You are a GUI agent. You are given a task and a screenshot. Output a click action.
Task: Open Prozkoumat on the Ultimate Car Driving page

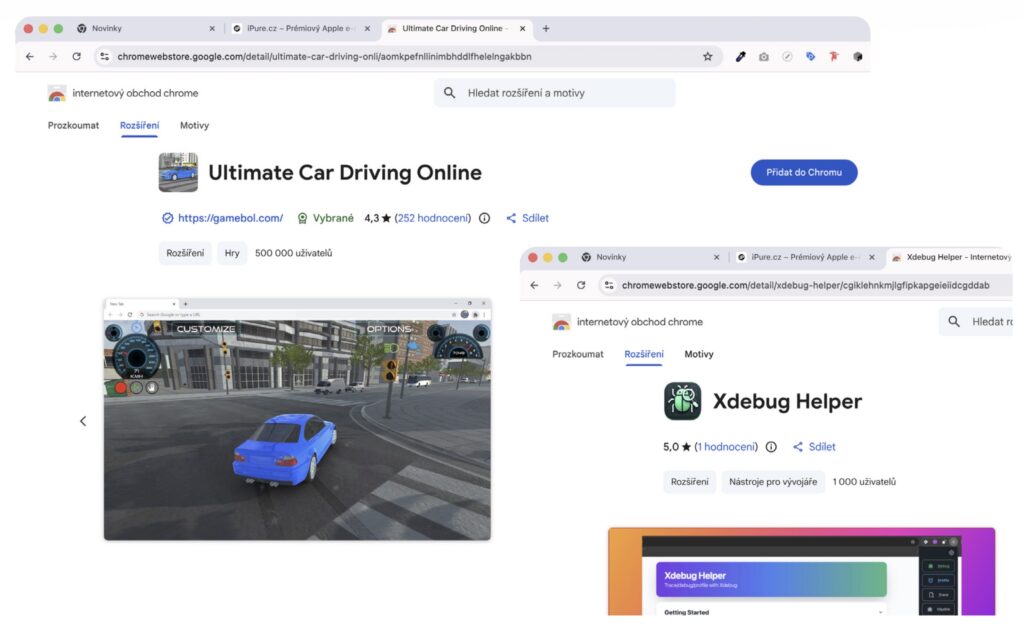pos(73,125)
